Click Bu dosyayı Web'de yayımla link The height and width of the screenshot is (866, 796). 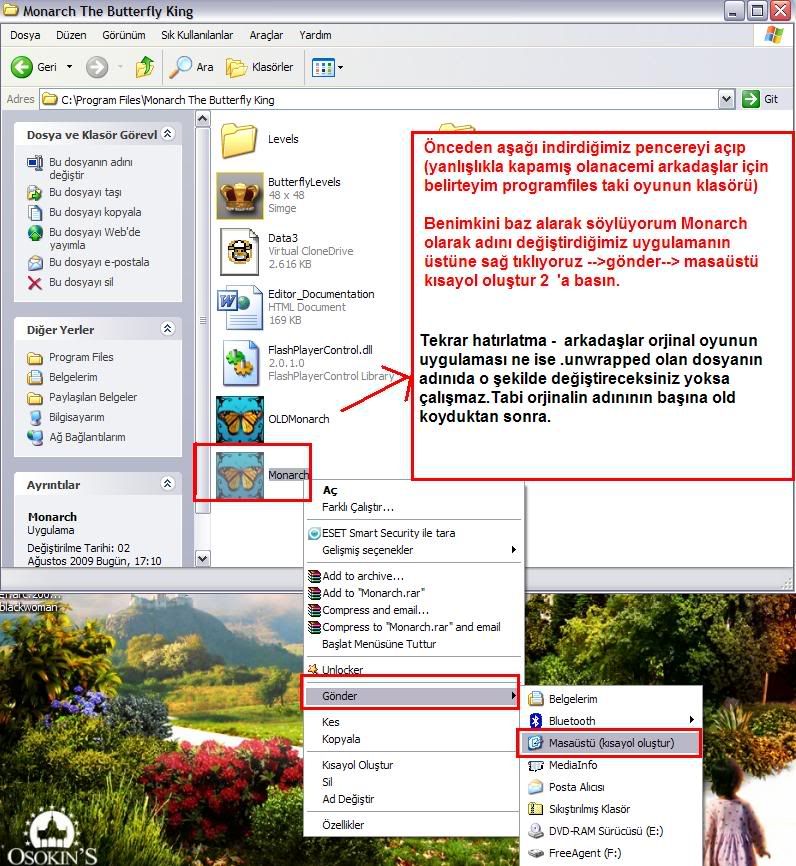pos(83,238)
